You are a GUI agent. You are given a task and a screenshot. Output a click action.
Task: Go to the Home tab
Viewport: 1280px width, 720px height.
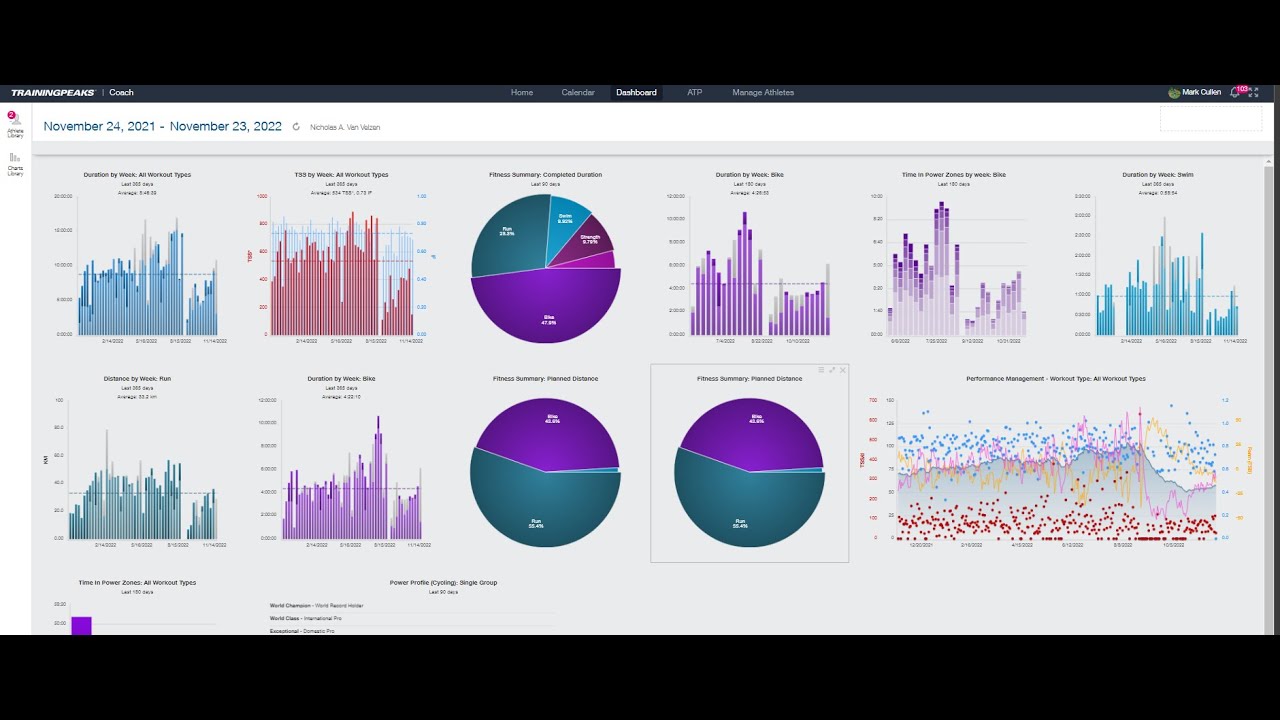(522, 93)
